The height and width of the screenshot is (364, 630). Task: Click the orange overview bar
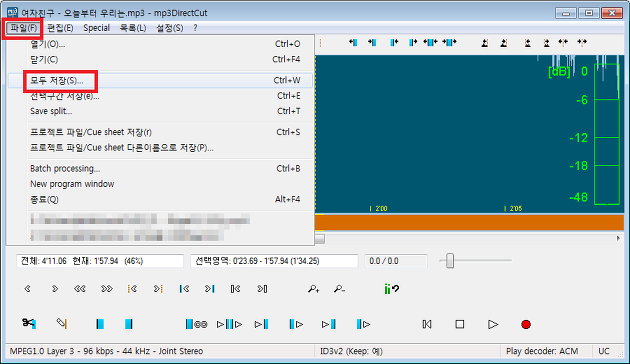pos(469,222)
